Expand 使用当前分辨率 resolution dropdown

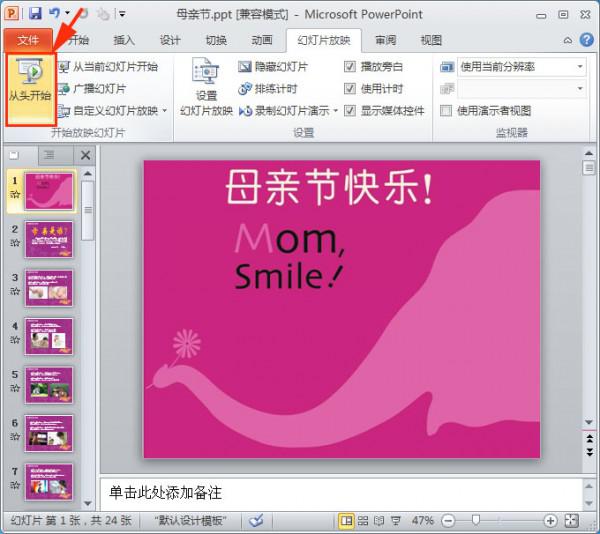(580, 67)
